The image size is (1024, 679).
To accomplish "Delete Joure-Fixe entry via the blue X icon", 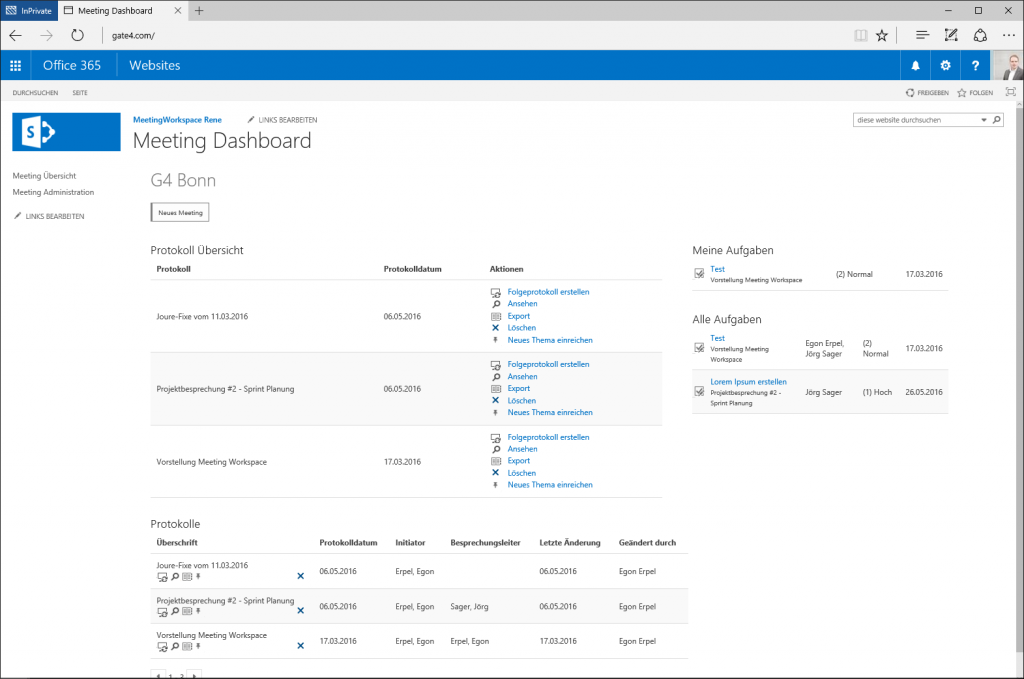I will click(x=299, y=576).
